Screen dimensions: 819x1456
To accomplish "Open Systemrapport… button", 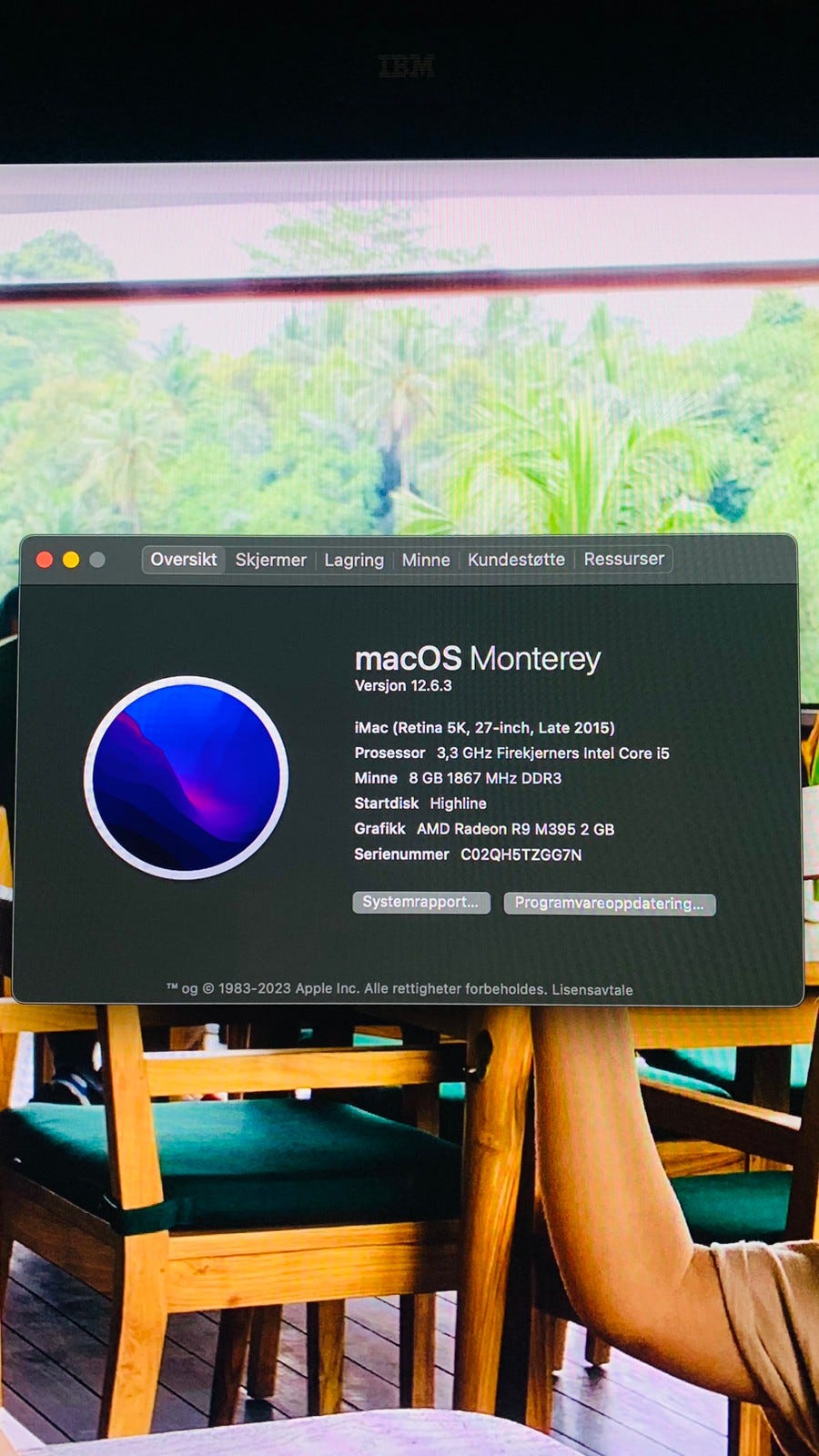I will [421, 902].
